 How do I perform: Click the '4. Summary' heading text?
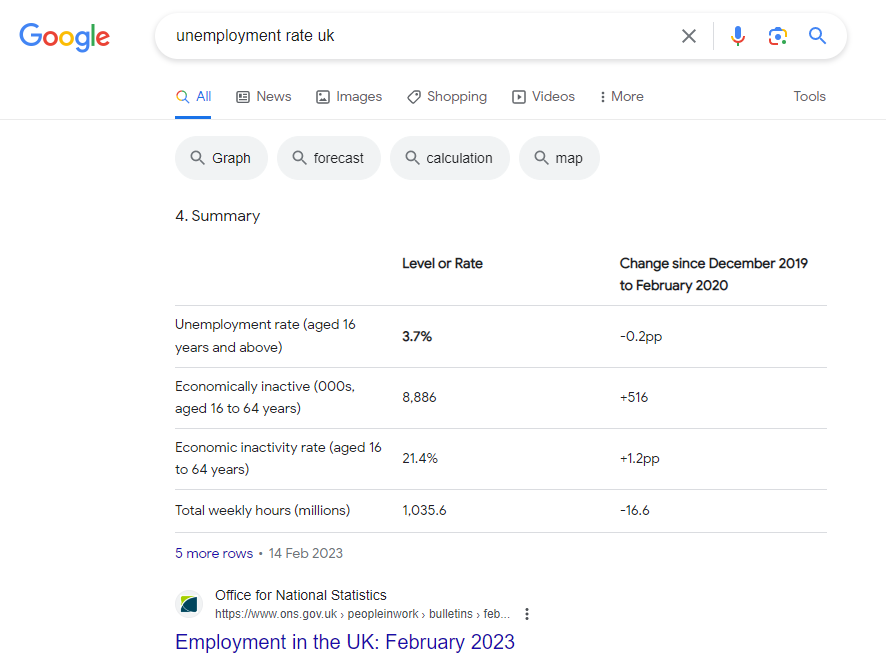click(218, 216)
